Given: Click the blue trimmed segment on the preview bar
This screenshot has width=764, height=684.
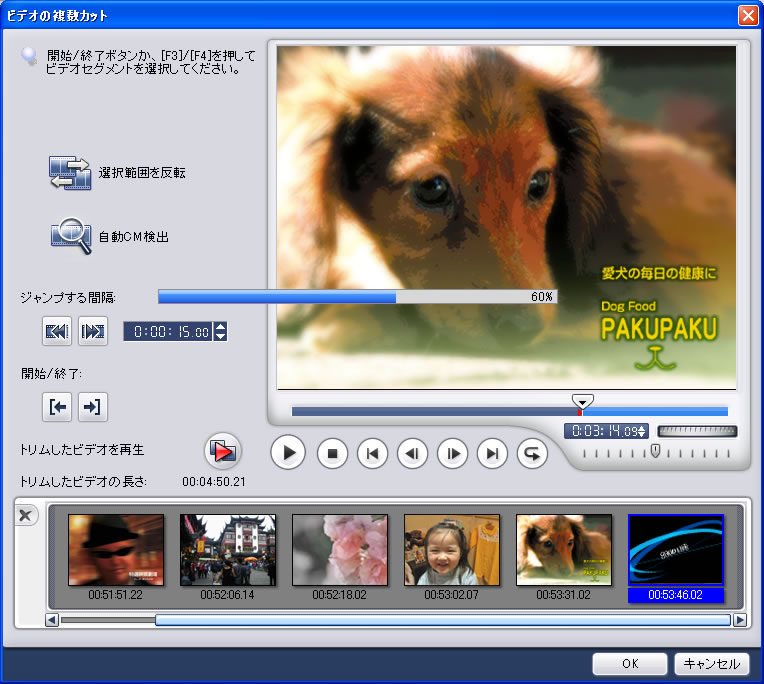Looking at the screenshot, I should (655, 412).
